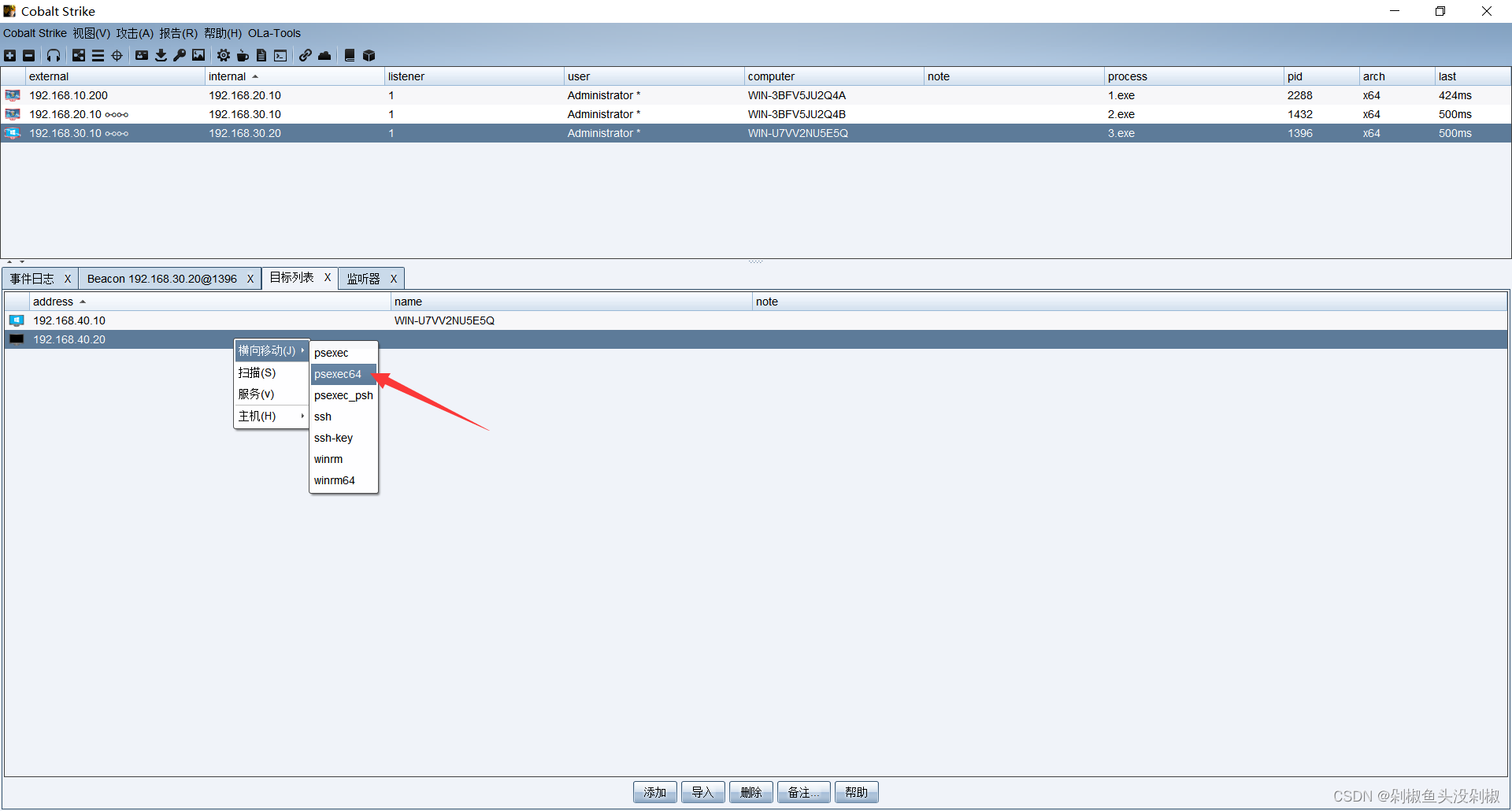Click the 备注... button

(804, 792)
